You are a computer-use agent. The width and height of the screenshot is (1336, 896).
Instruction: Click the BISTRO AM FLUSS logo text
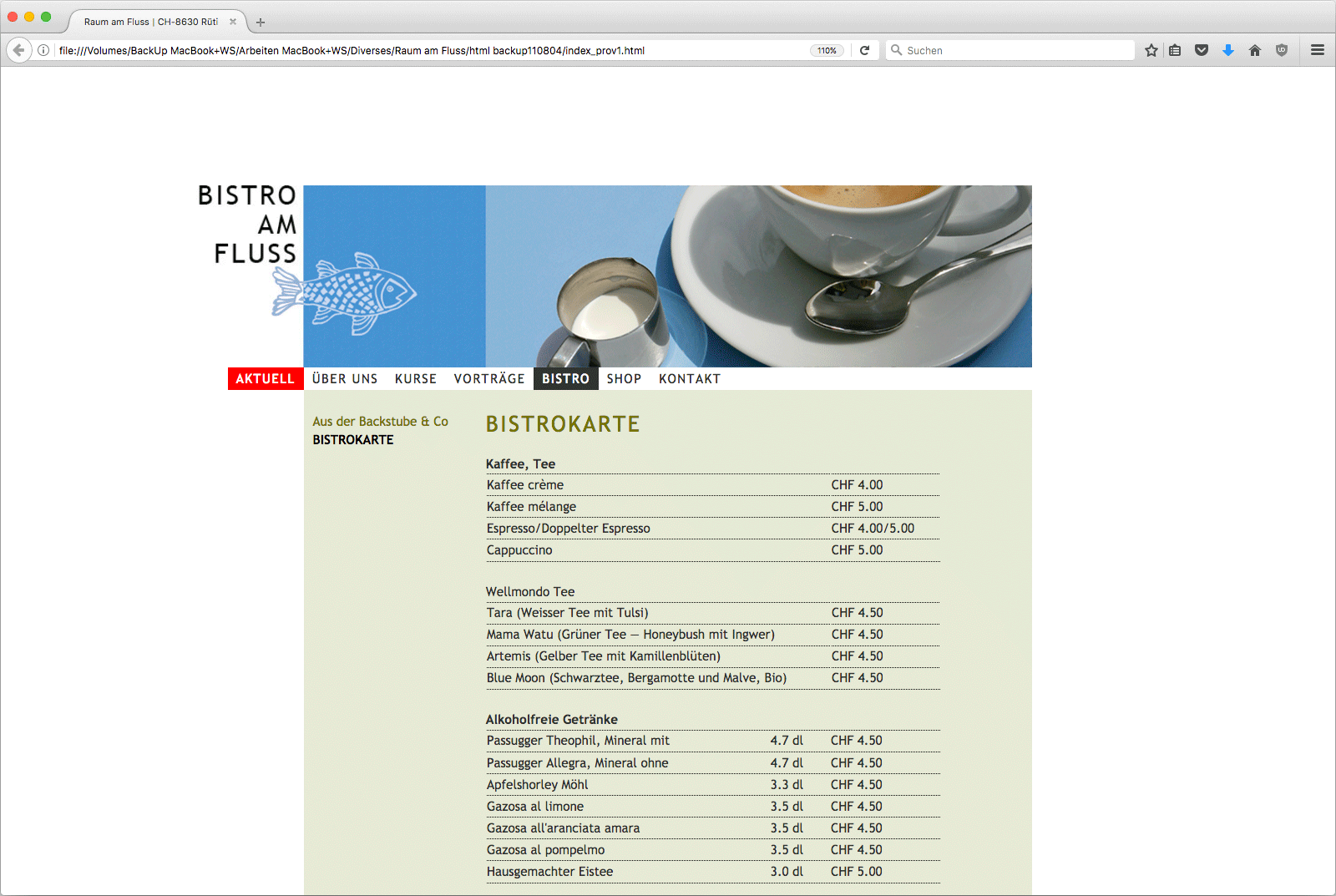247,224
